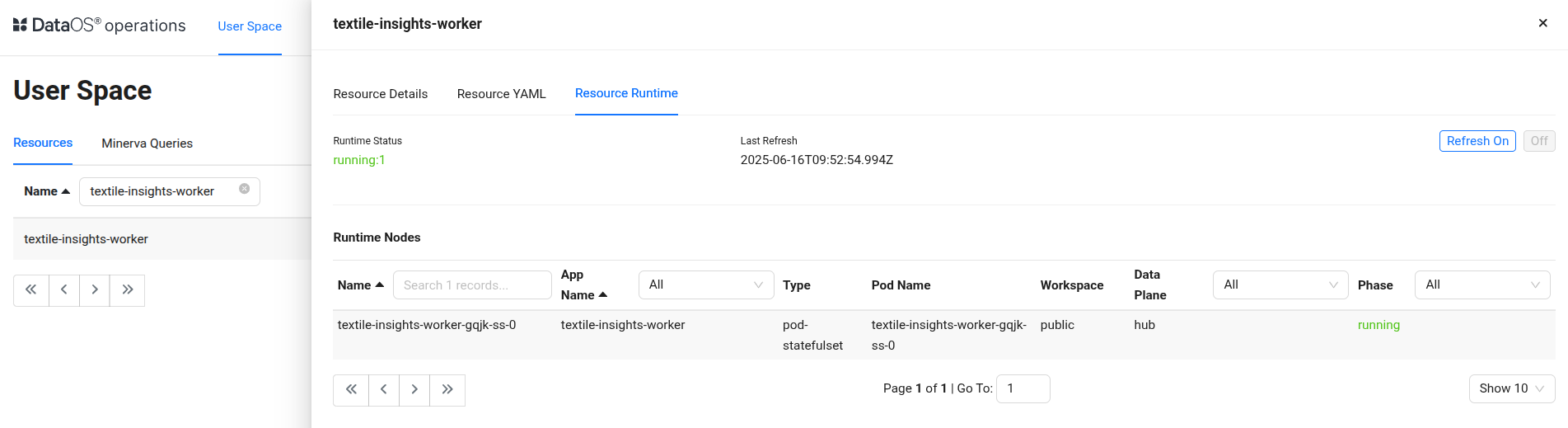Open the App Name filter dropdown
Image resolution: width=1568 pixels, height=428 pixels.
705,285
